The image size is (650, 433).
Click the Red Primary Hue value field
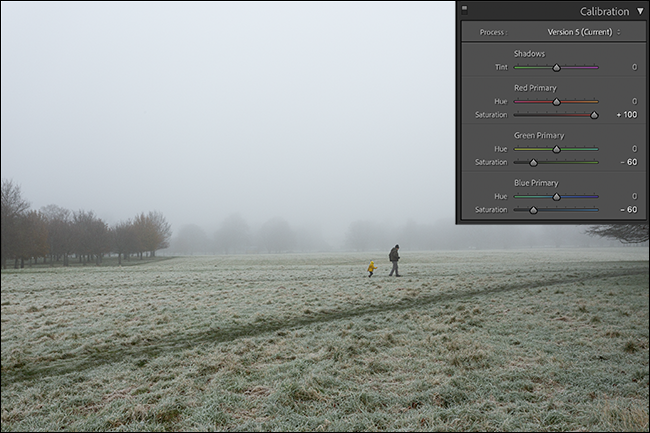pos(633,102)
